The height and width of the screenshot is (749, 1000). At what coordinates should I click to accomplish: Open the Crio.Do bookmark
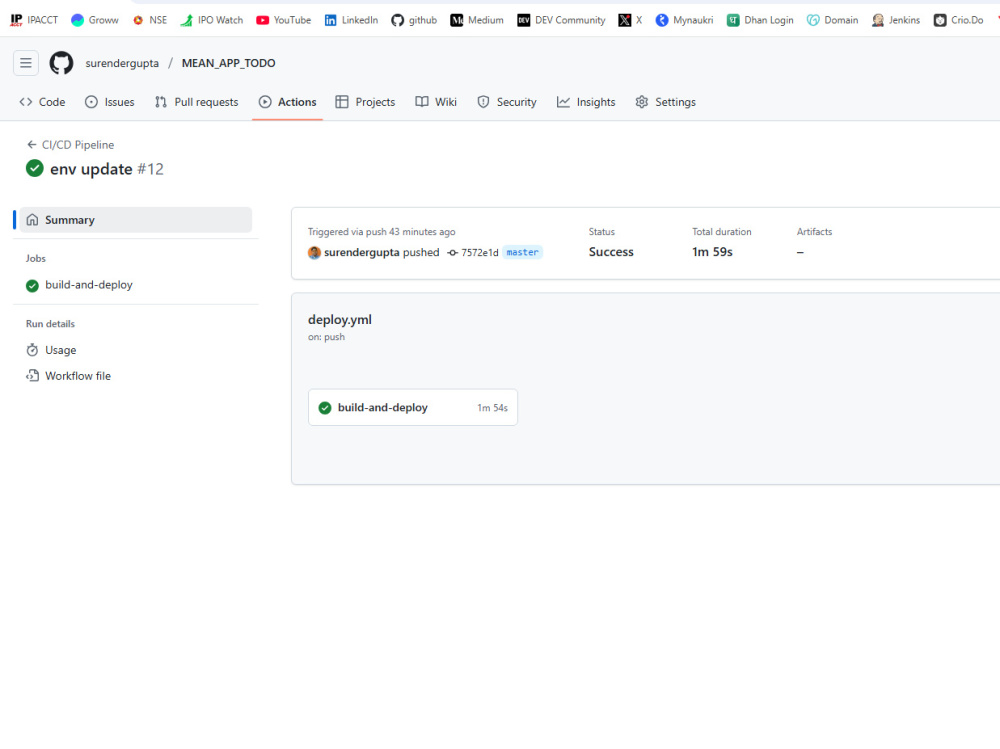click(959, 20)
